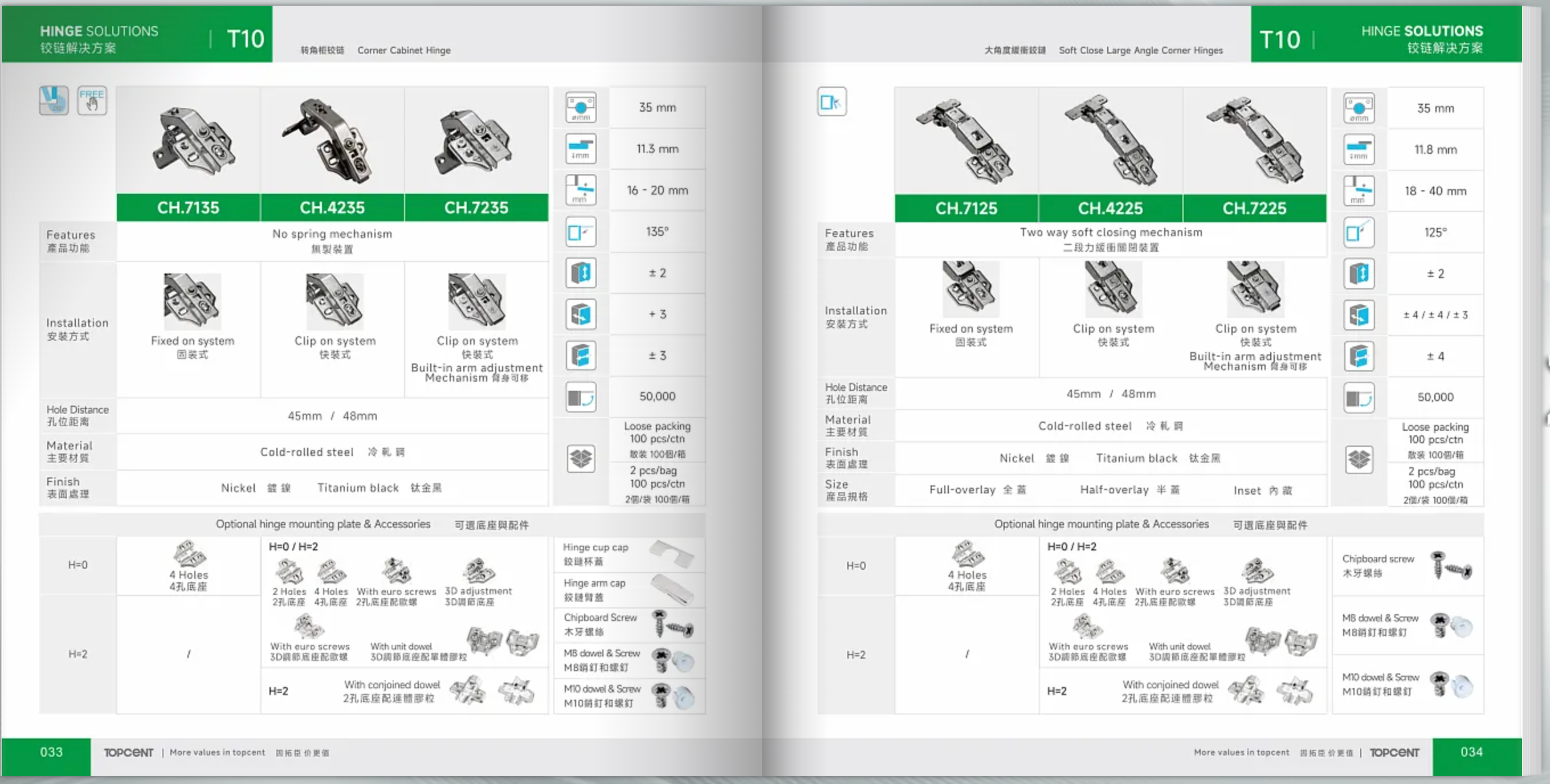This screenshot has width=1550, height=784.
Task: Click 'Corner Cabinet Hinge' heading
Action: click(404, 50)
